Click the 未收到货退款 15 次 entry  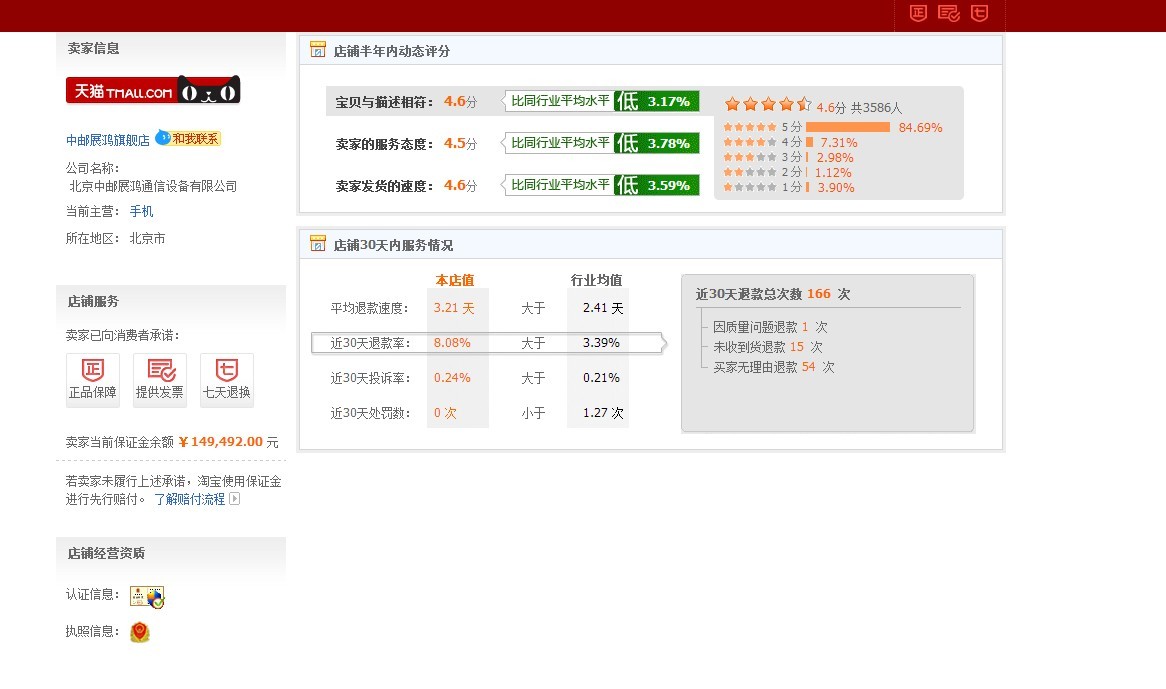[767, 347]
